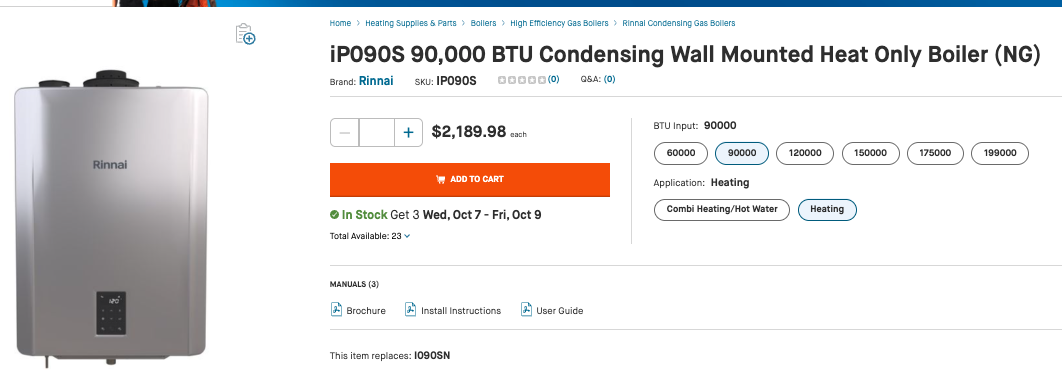Open the Install Instructions PDF icon

click(x=410, y=309)
